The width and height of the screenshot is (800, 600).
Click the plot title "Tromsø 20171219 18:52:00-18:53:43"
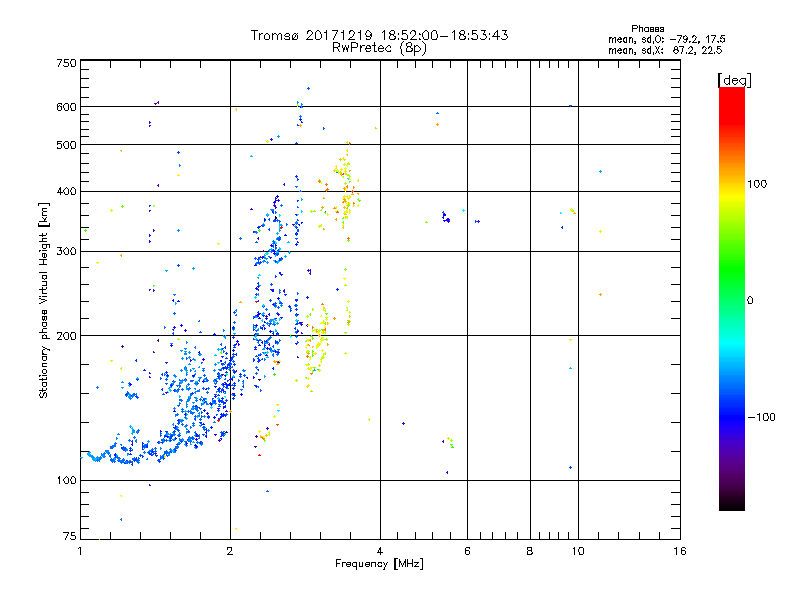[379, 35]
